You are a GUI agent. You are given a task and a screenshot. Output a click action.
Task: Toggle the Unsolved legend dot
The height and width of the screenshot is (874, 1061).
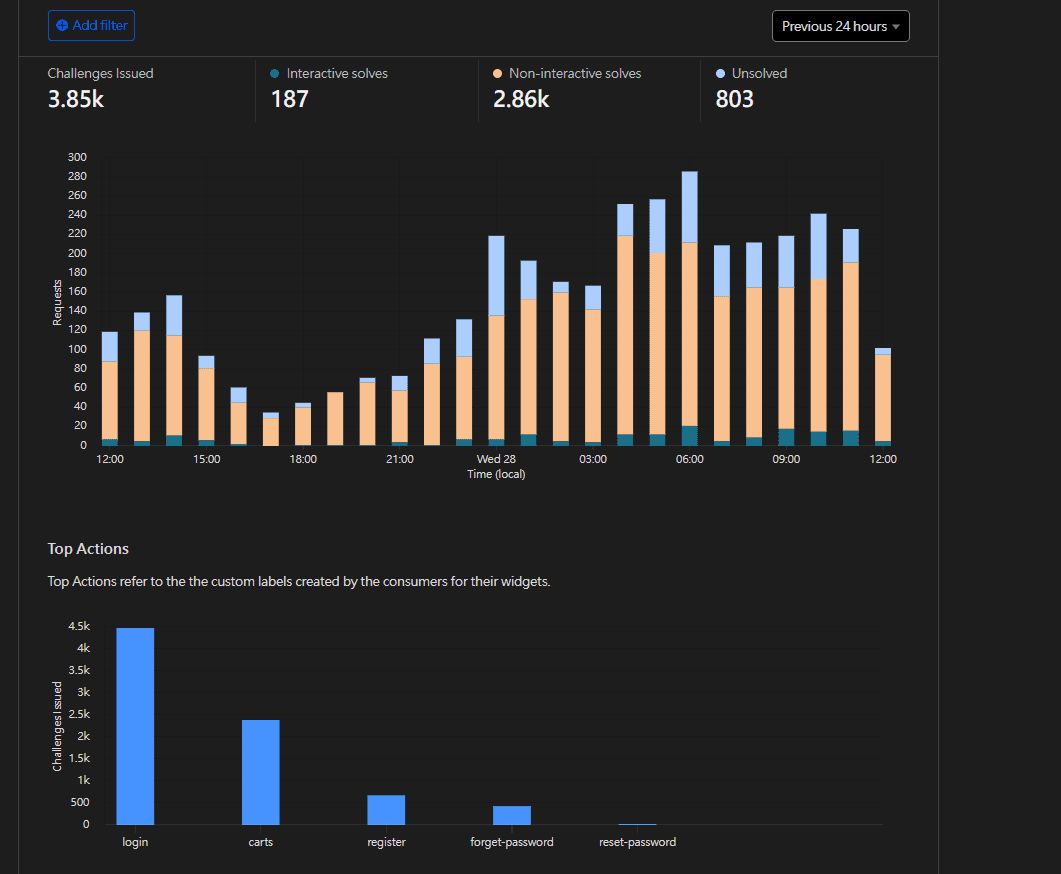click(720, 74)
